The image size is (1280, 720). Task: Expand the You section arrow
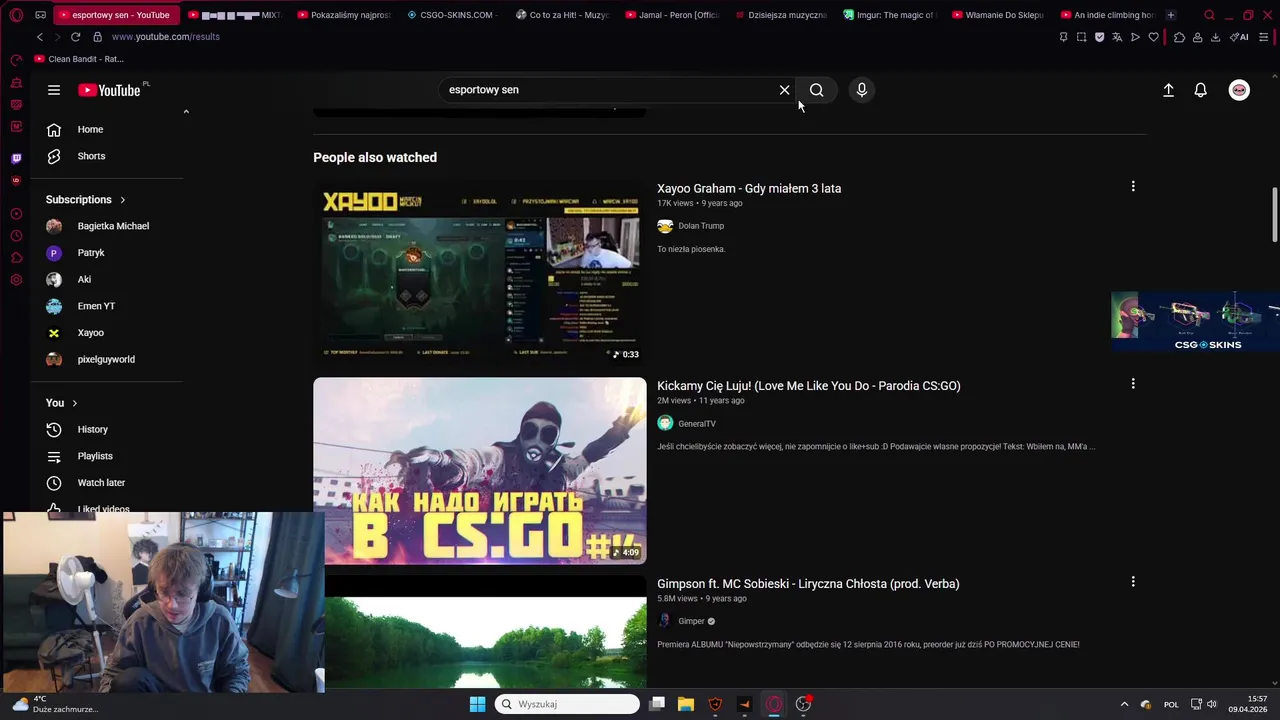click(74, 403)
